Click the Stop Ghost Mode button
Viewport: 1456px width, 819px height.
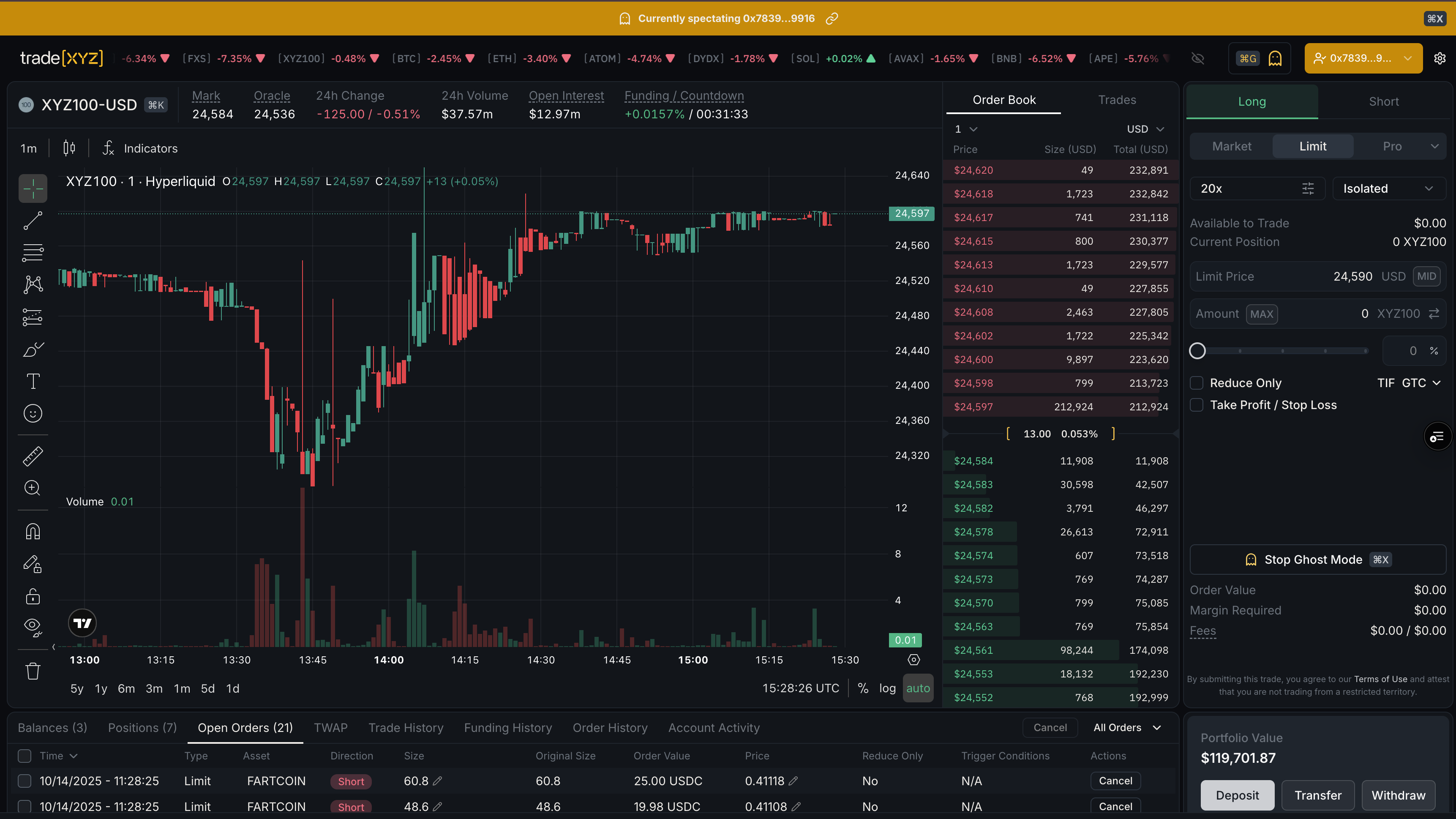pyautogui.click(x=1317, y=560)
